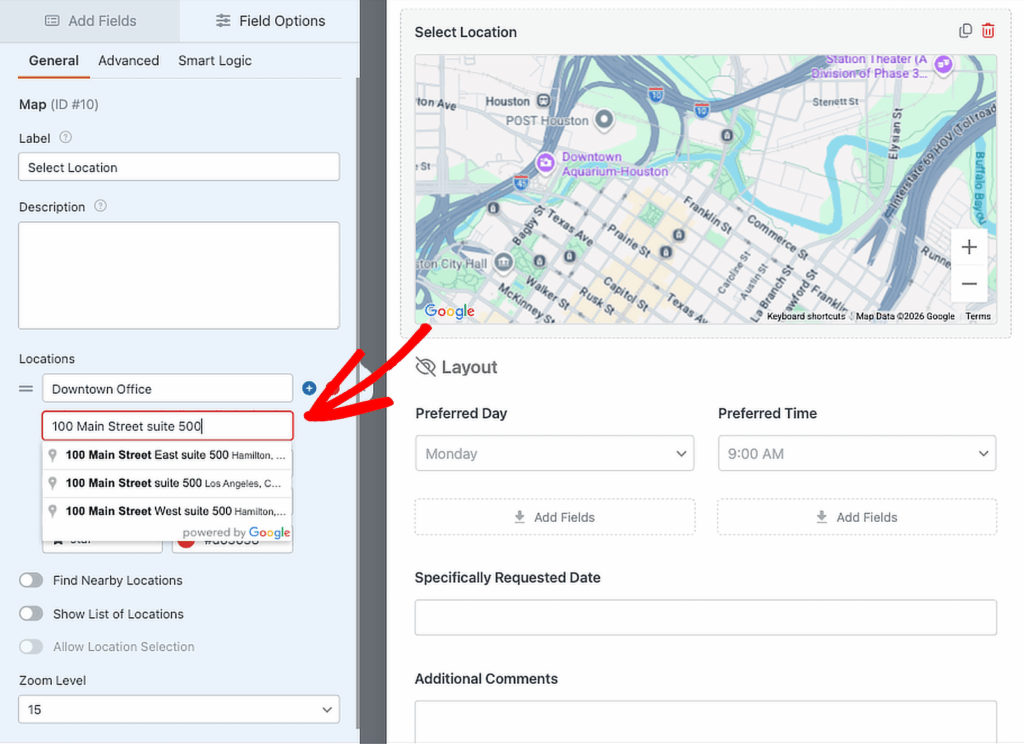Click the Terms link on the map
Screen dimensions: 1024x744
point(977,315)
